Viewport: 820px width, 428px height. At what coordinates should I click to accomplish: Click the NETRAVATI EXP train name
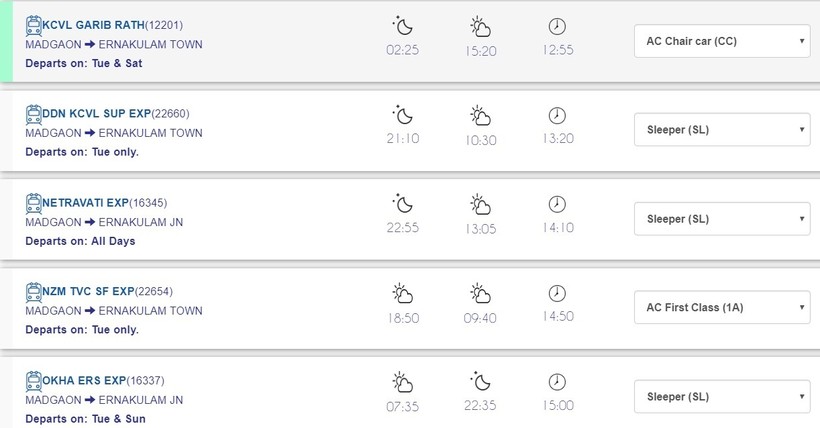click(84, 203)
